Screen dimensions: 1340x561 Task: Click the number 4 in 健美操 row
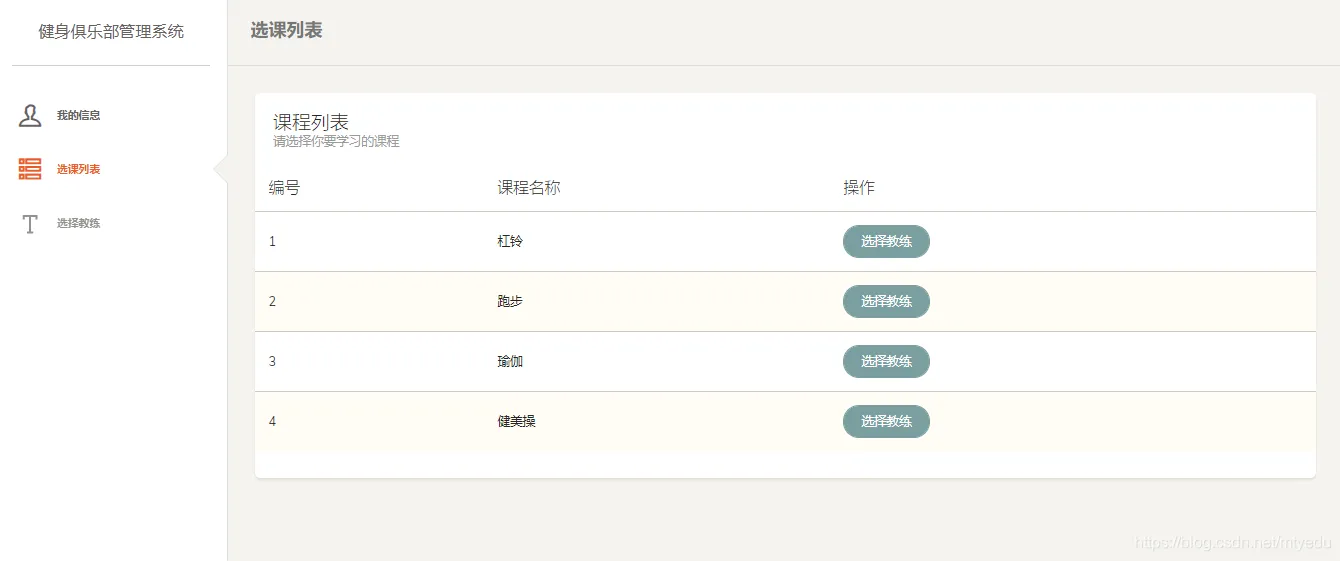272,421
